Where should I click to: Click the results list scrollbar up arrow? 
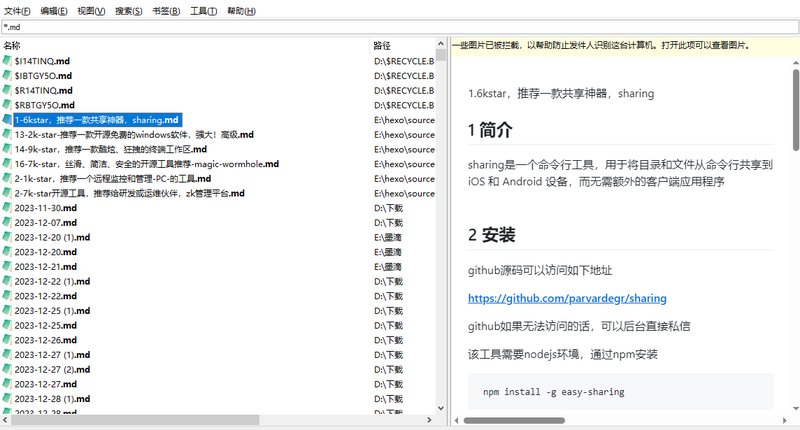[442, 46]
